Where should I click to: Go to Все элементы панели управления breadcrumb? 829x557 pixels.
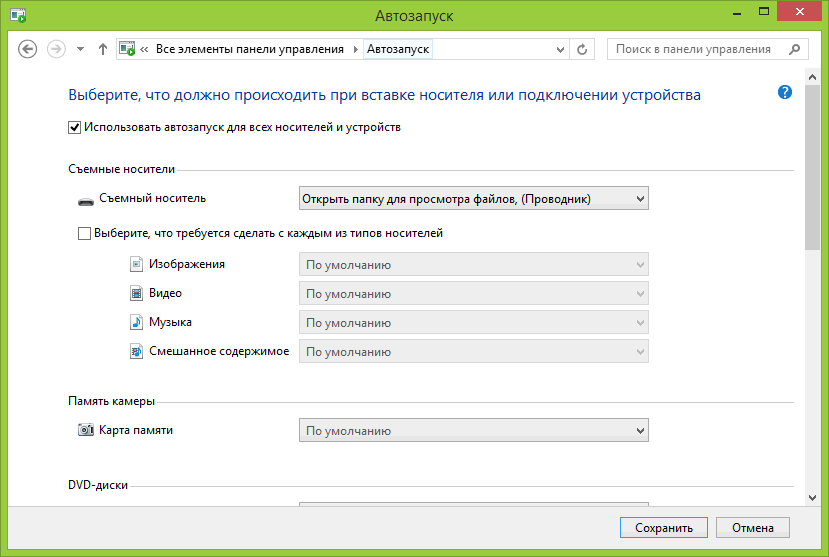tap(250, 49)
